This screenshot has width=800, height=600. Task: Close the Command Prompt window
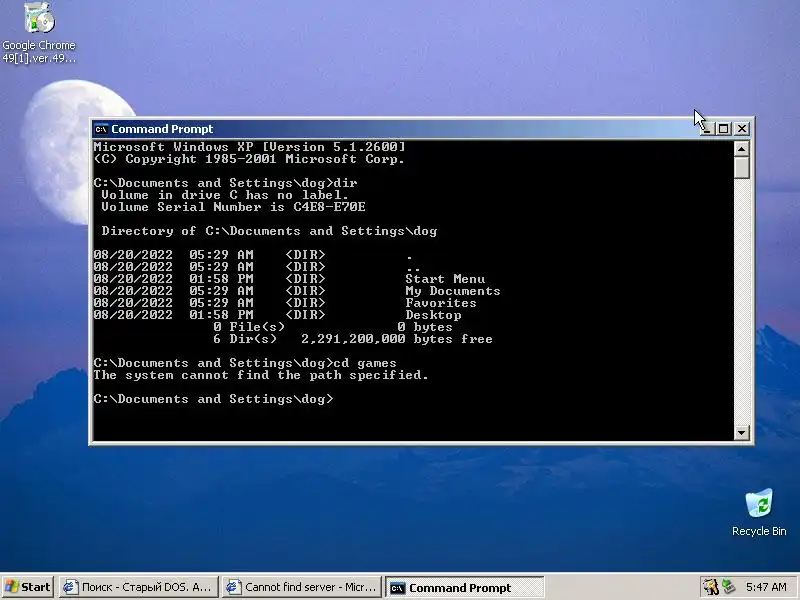point(742,129)
